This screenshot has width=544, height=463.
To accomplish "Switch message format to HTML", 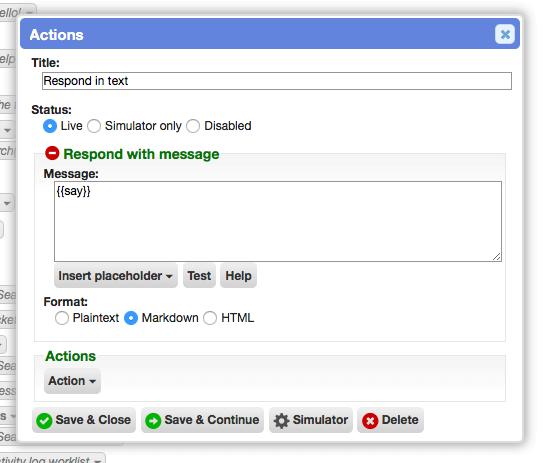I will click(x=210, y=318).
